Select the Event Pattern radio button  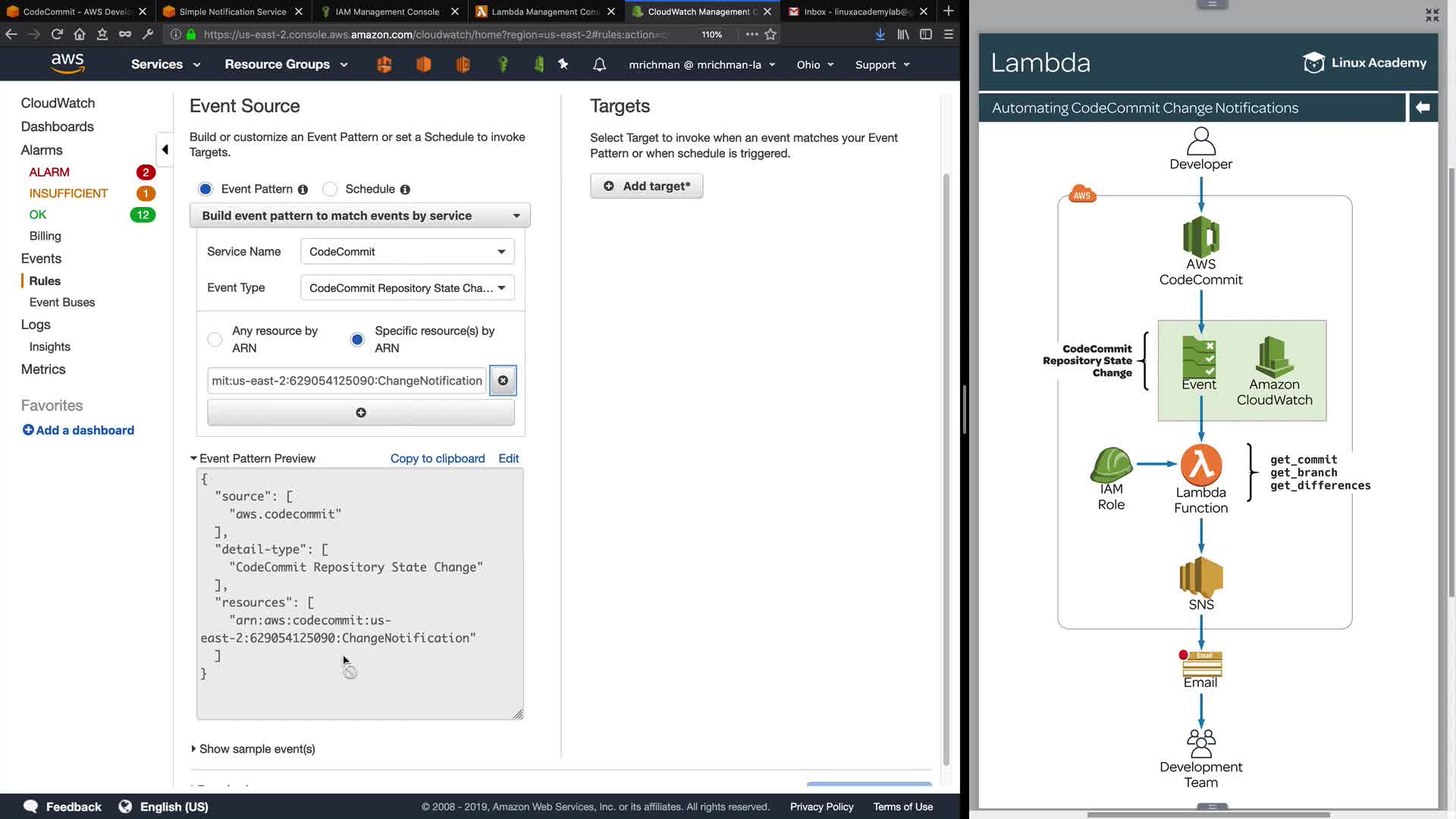206,189
